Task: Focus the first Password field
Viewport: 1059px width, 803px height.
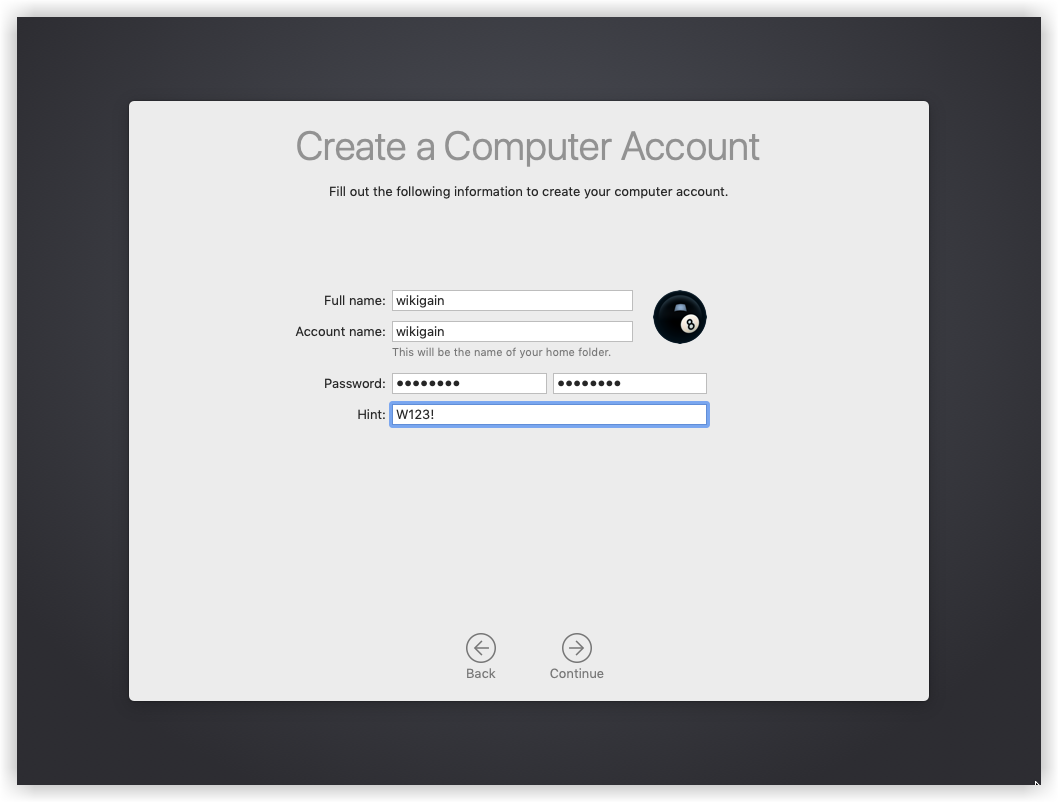Action: (x=469, y=383)
